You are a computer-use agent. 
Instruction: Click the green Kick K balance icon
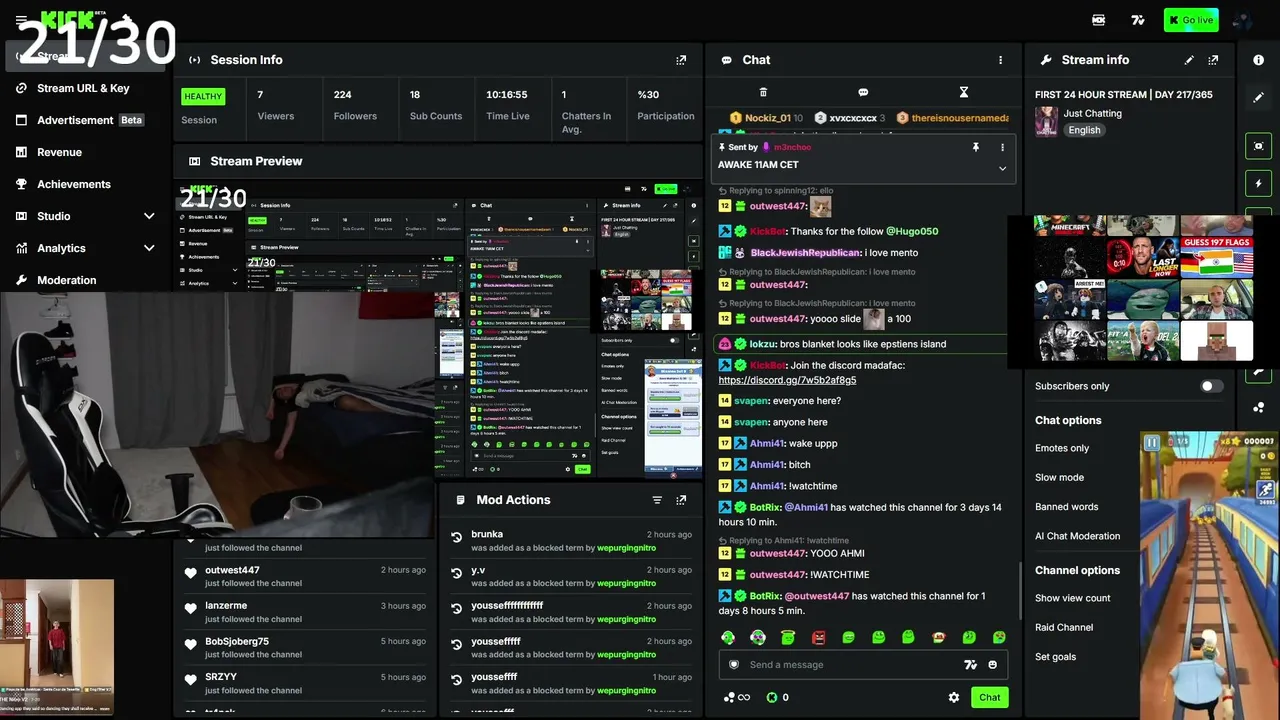point(772,697)
